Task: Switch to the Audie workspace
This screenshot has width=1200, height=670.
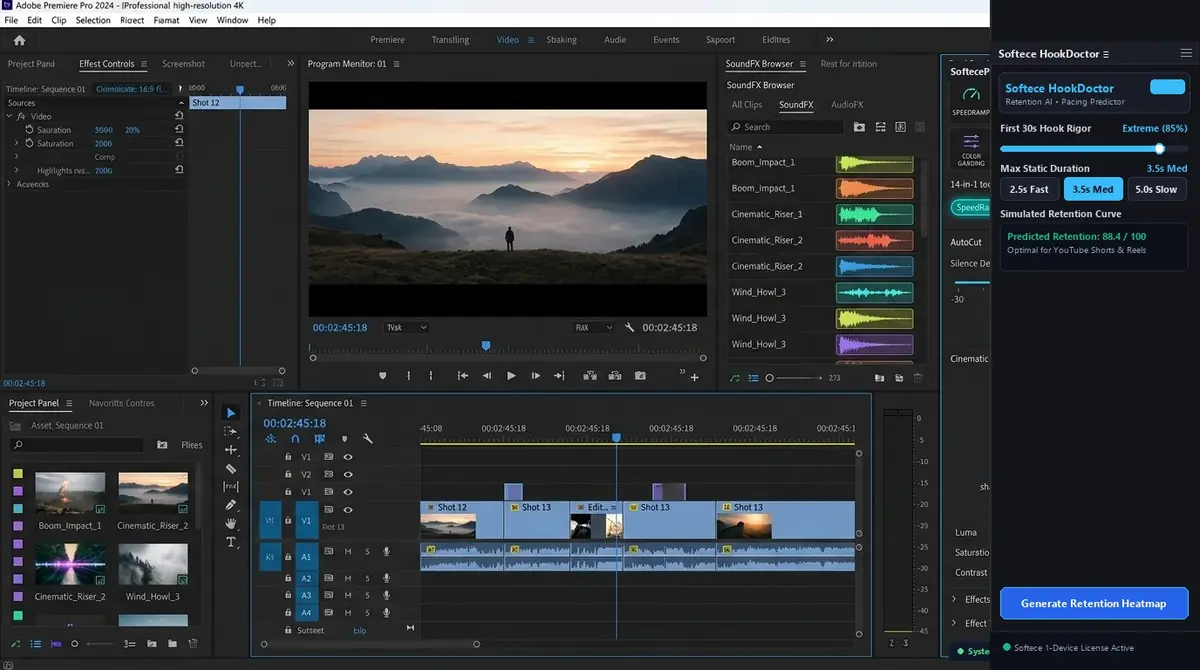Action: (x=615, y=40)
